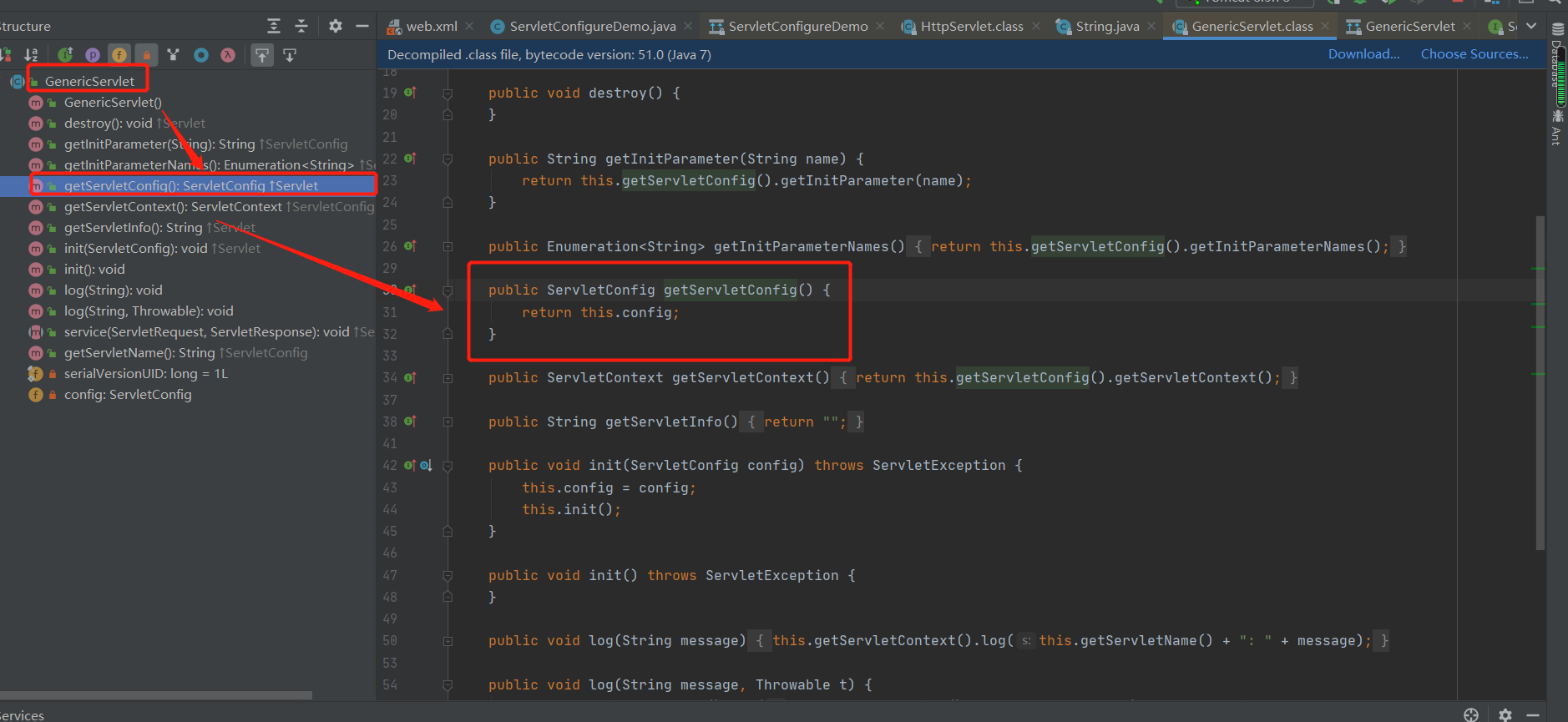Select destroy(): void in Structure
Screen dimensions: 1568x722
coord(108,123)
